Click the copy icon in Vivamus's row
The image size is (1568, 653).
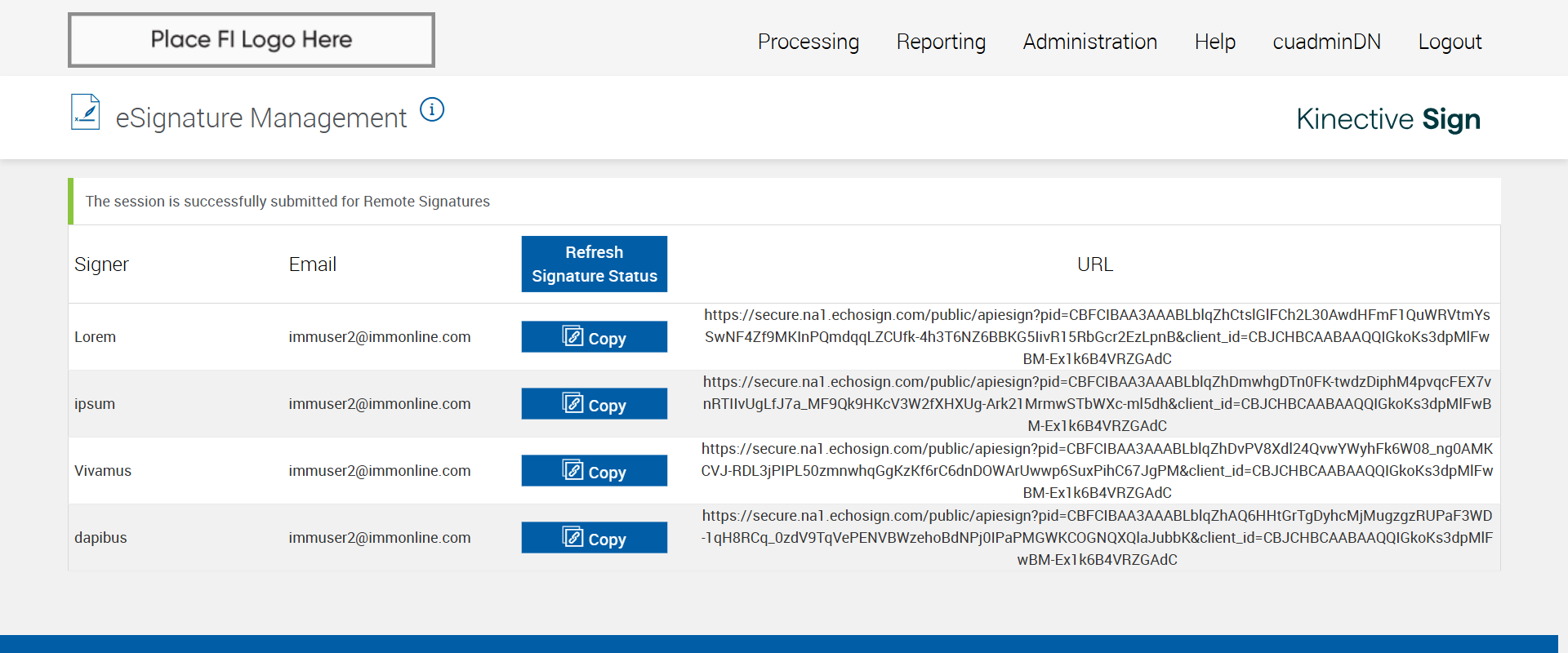click(x=572, y=470)
